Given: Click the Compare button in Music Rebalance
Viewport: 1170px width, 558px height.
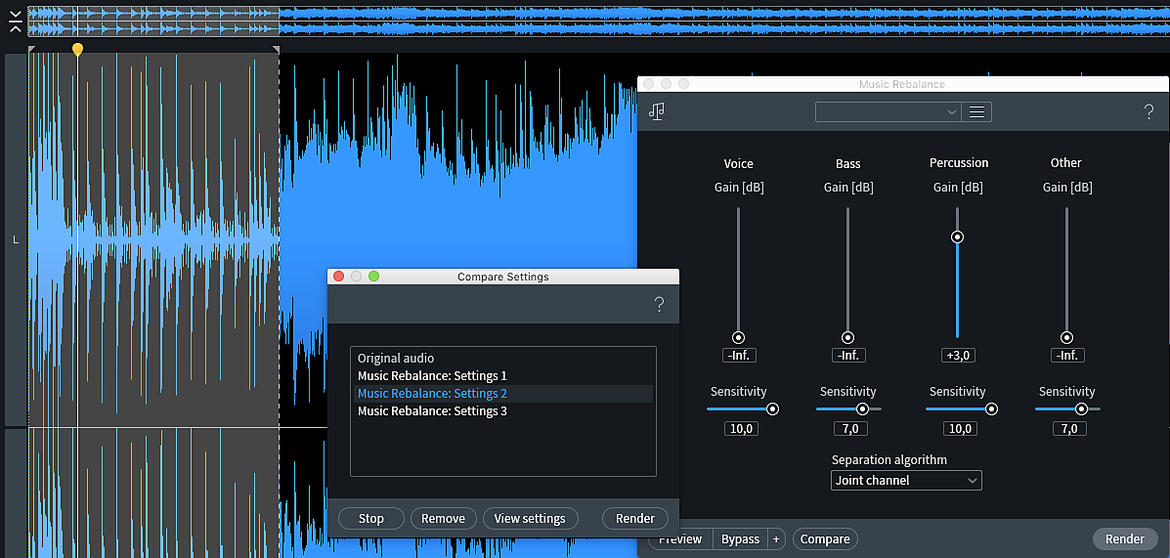Looking at the screenshot, I should (825, 539).
